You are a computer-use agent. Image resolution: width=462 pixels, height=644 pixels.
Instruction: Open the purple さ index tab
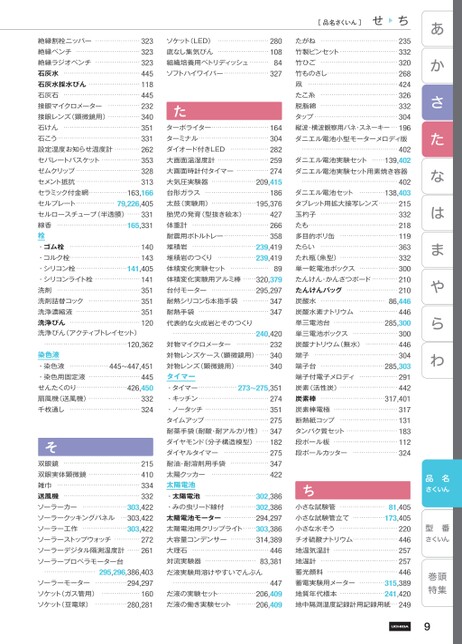tap(437, 102)
